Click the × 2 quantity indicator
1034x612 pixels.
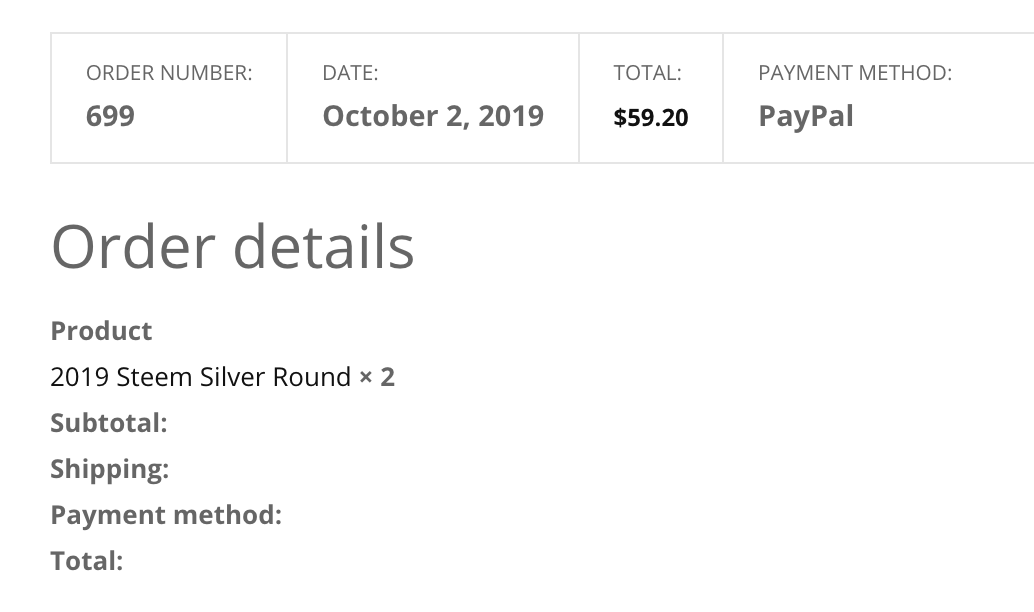click(377, 377)
